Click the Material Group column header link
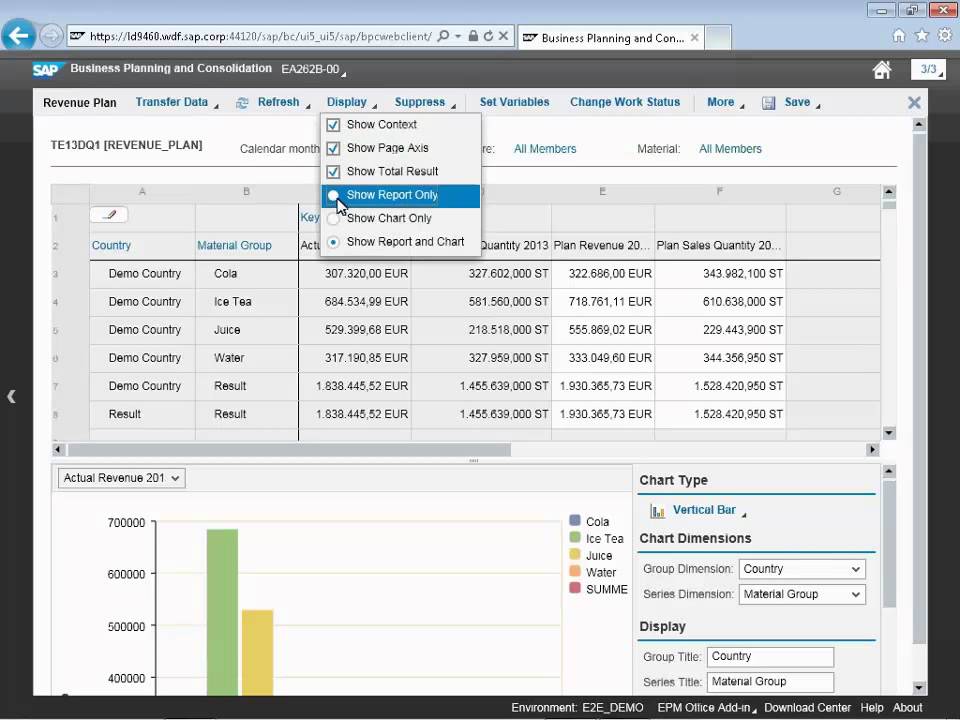 tap(234, 246)
